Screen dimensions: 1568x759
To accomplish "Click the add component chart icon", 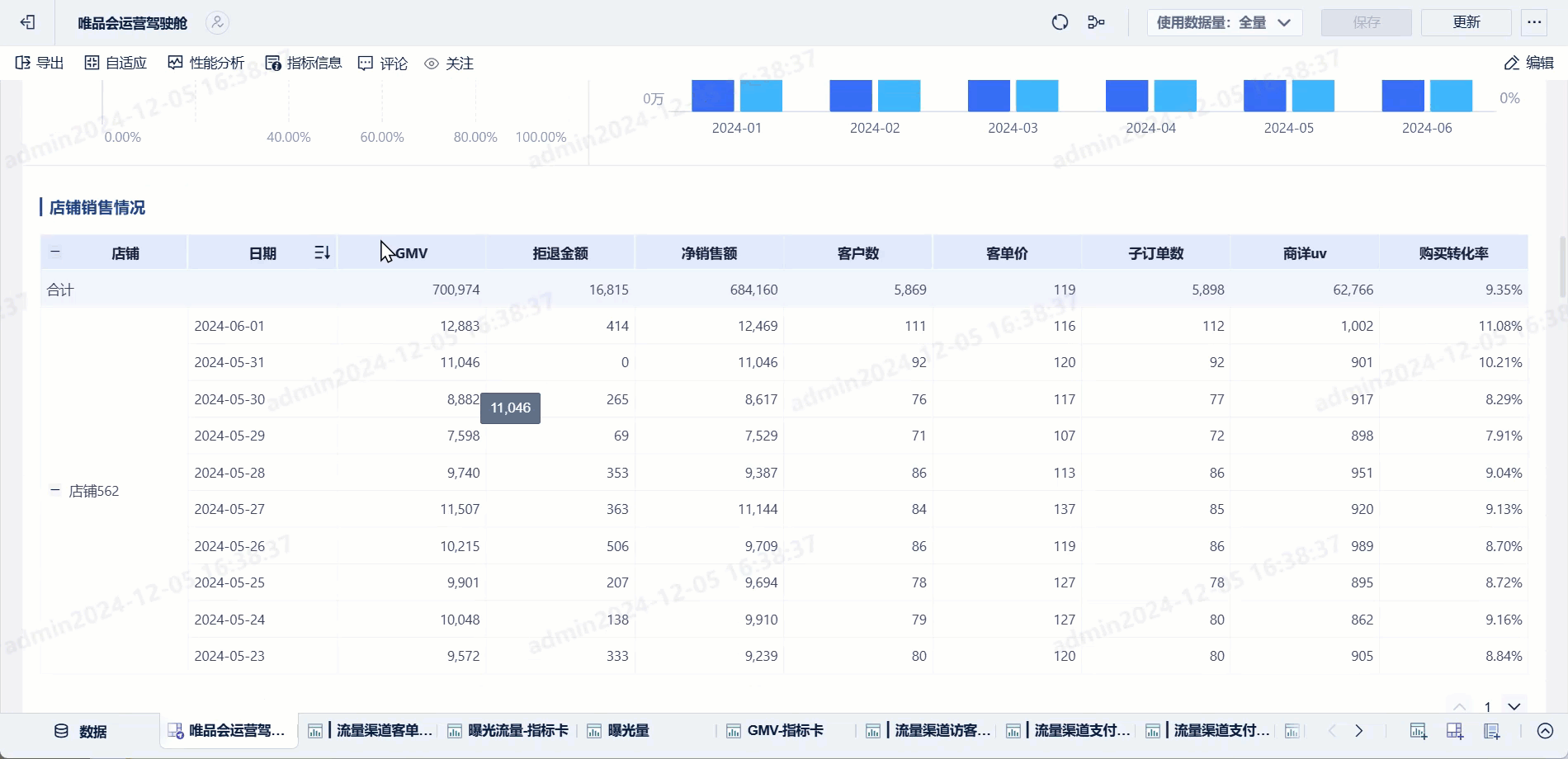I will click(1418, 731).
